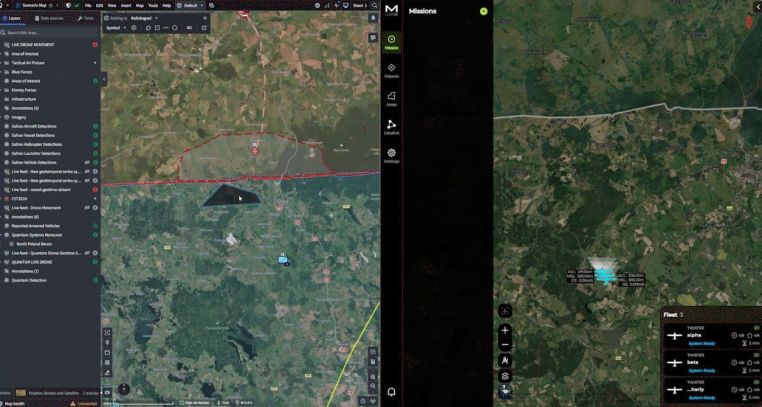Open the Datalink section in sidebar

pos(391,127)
